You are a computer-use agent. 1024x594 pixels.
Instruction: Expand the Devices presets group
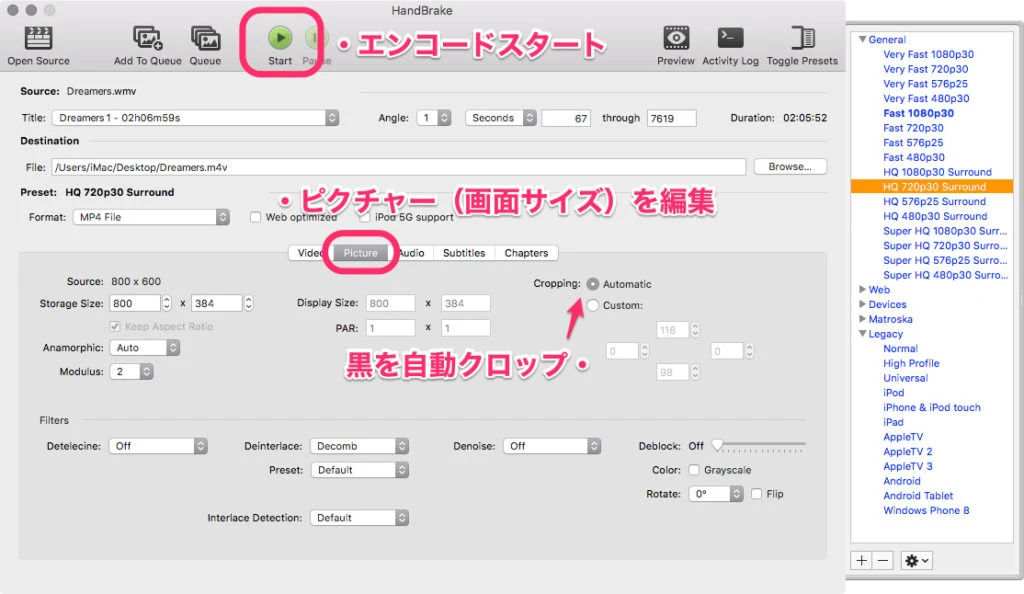coord(863,304)
